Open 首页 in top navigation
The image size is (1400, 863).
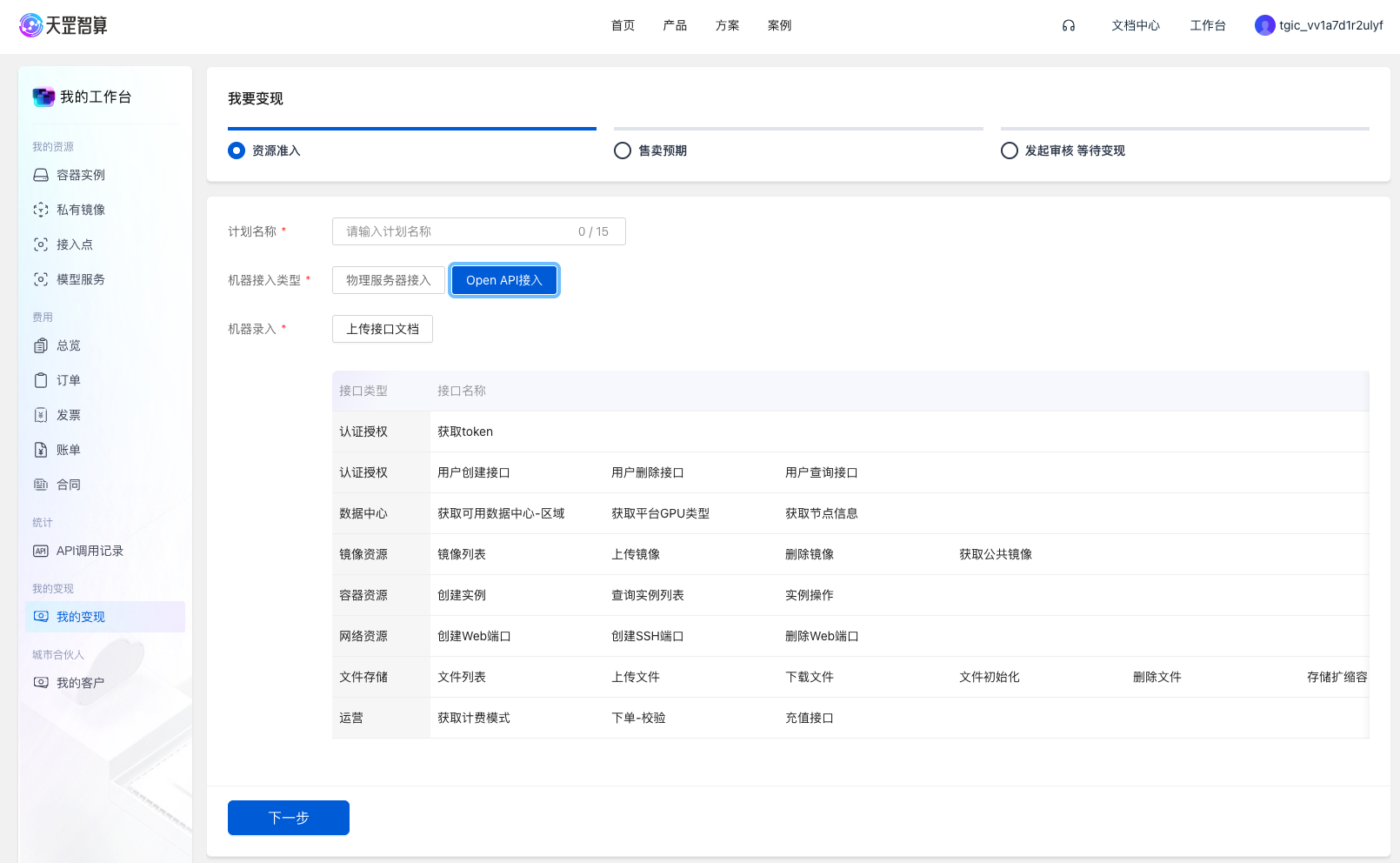623,25
